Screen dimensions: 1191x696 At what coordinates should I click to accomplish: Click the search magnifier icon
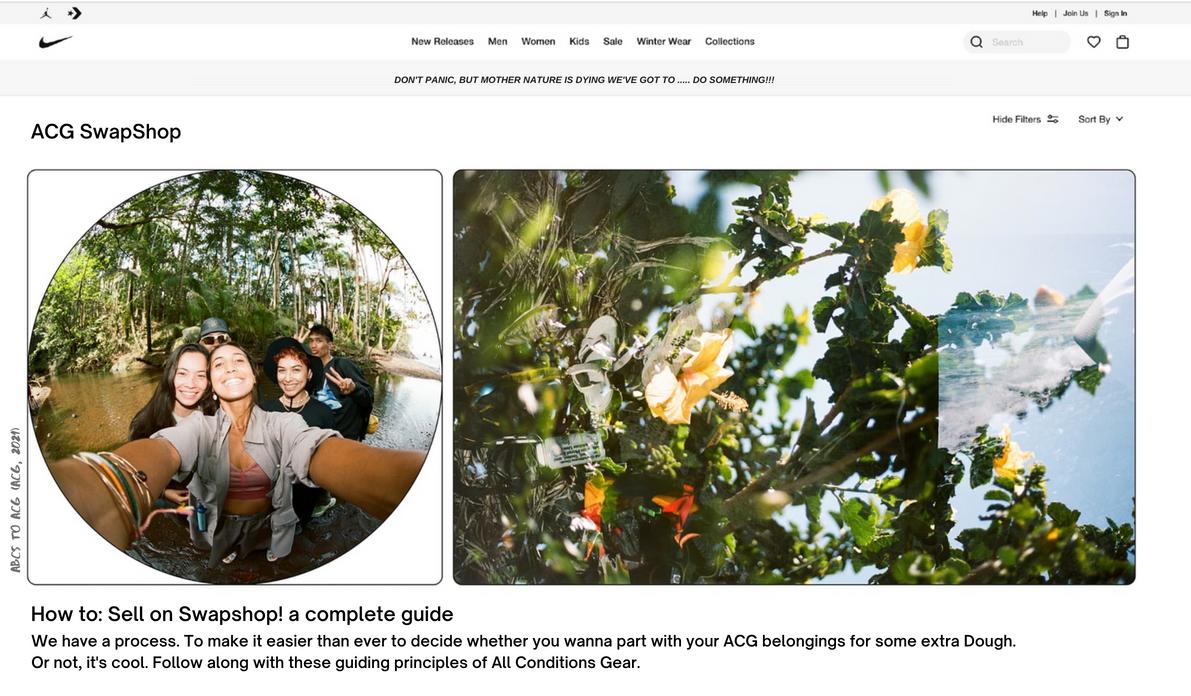pos(977,42)
